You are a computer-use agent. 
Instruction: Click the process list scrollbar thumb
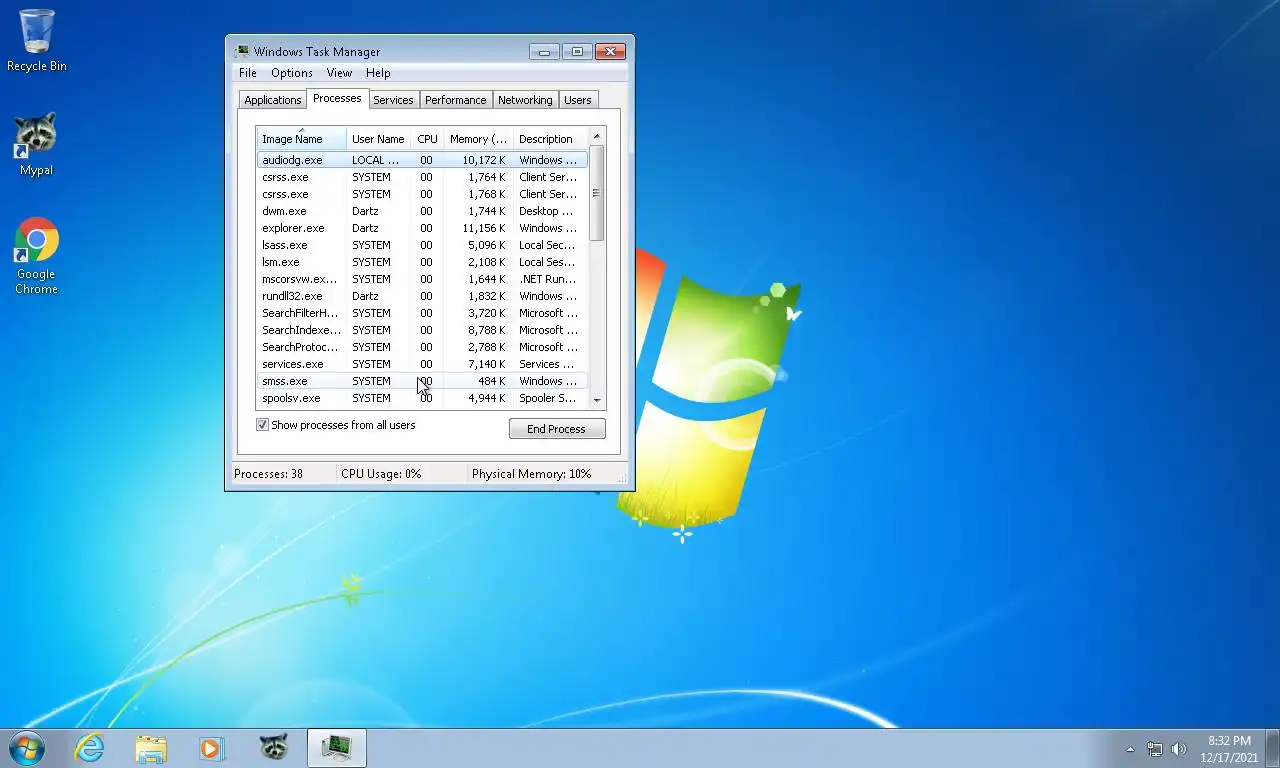point(597,193)
